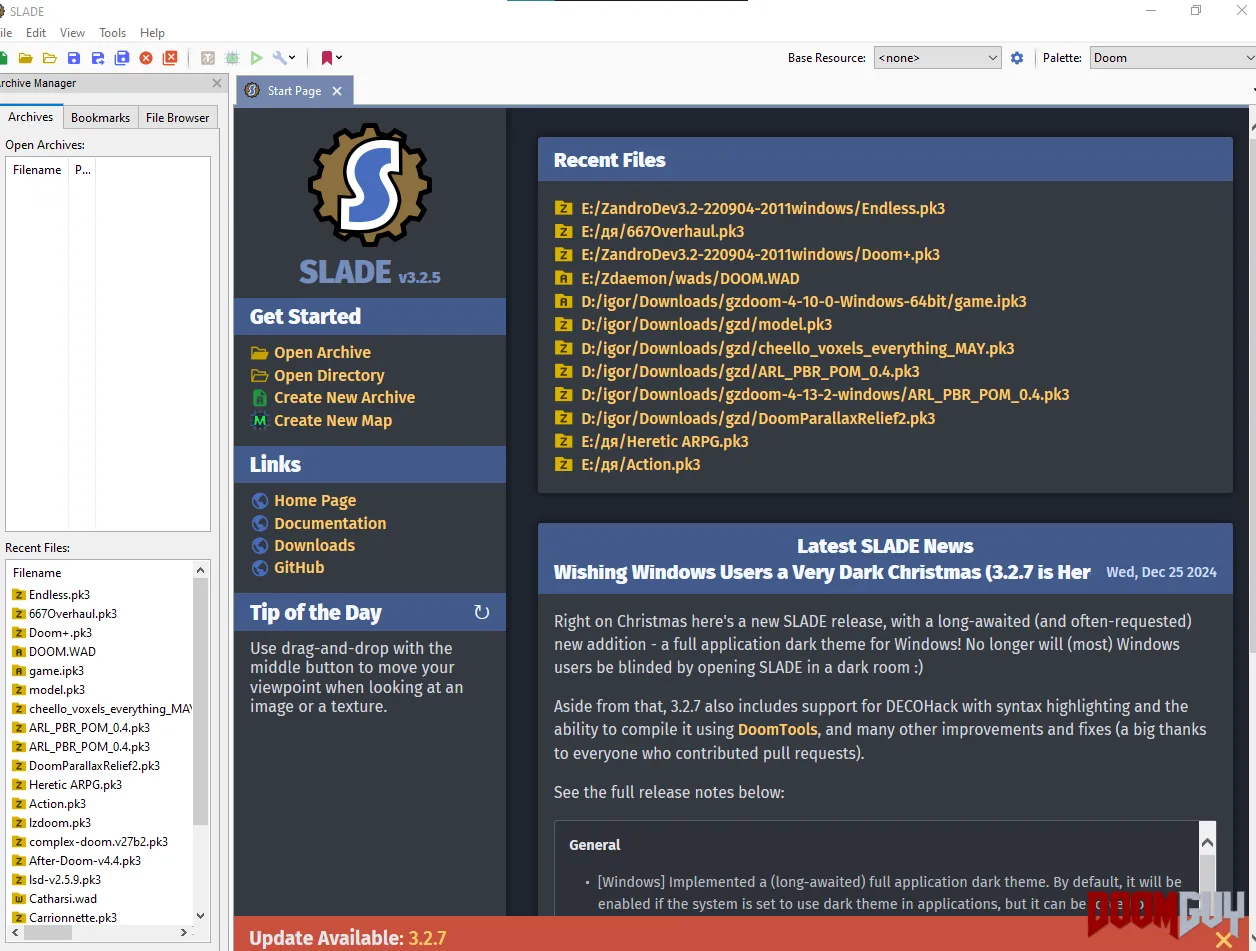The image size is (1256, 951).
Task: Dismiss the Update Available 3.2.7 banner
Action: point(1223,939)
